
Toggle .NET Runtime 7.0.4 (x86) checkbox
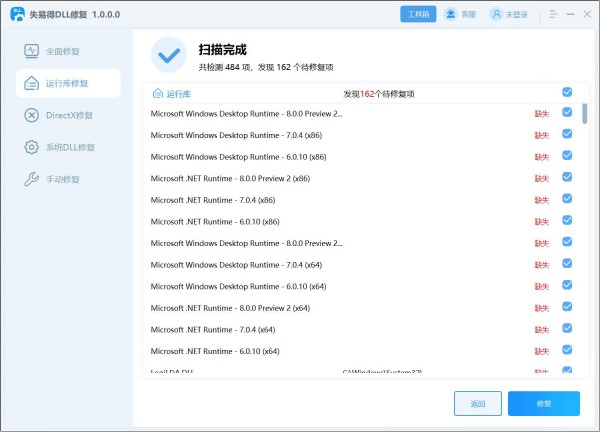pos(567,199)
